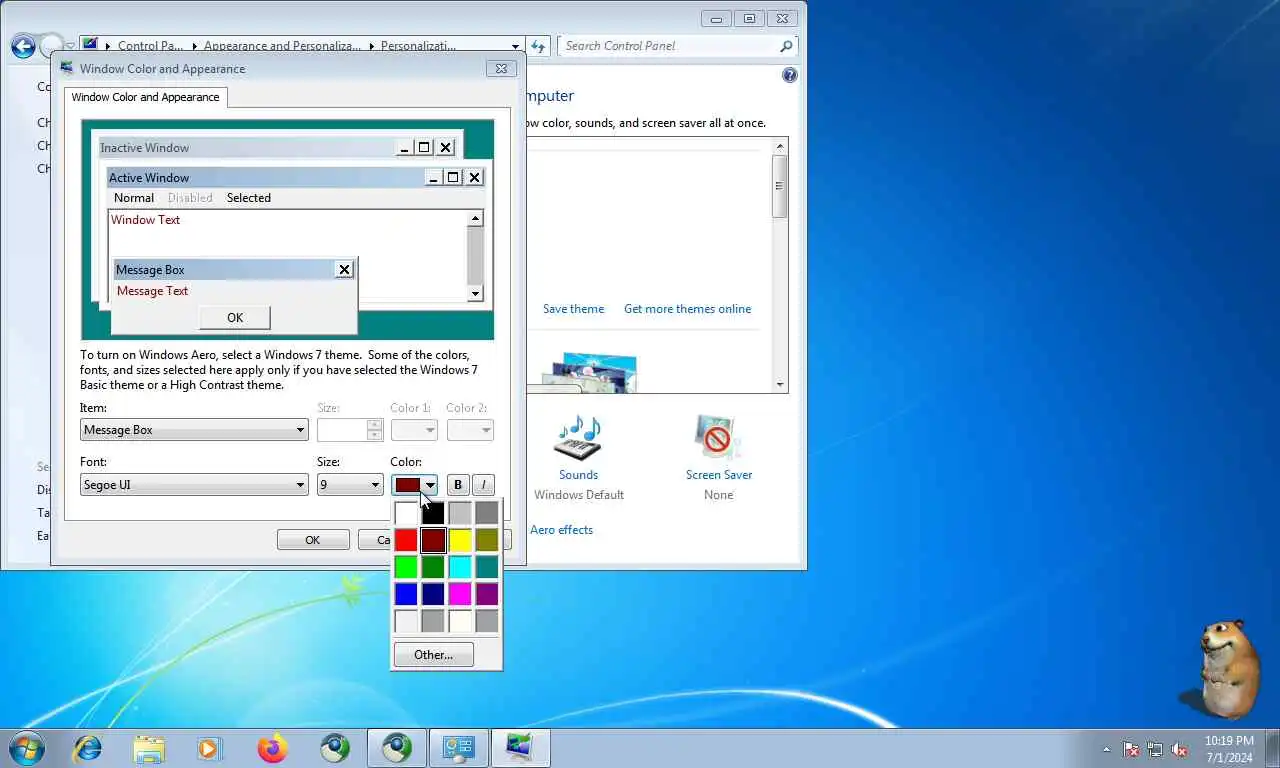Open network status tray icon

coord(1155,749)
